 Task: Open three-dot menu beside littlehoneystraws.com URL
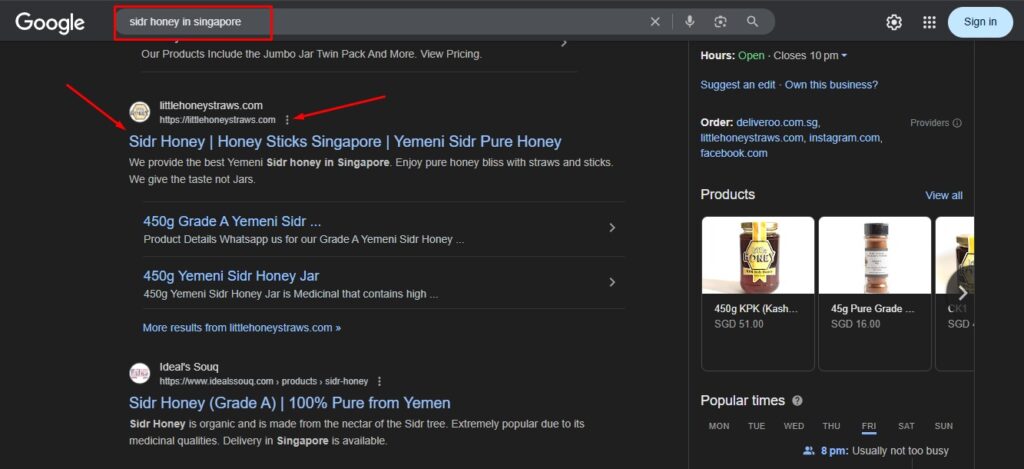click(x=287, y=120)
